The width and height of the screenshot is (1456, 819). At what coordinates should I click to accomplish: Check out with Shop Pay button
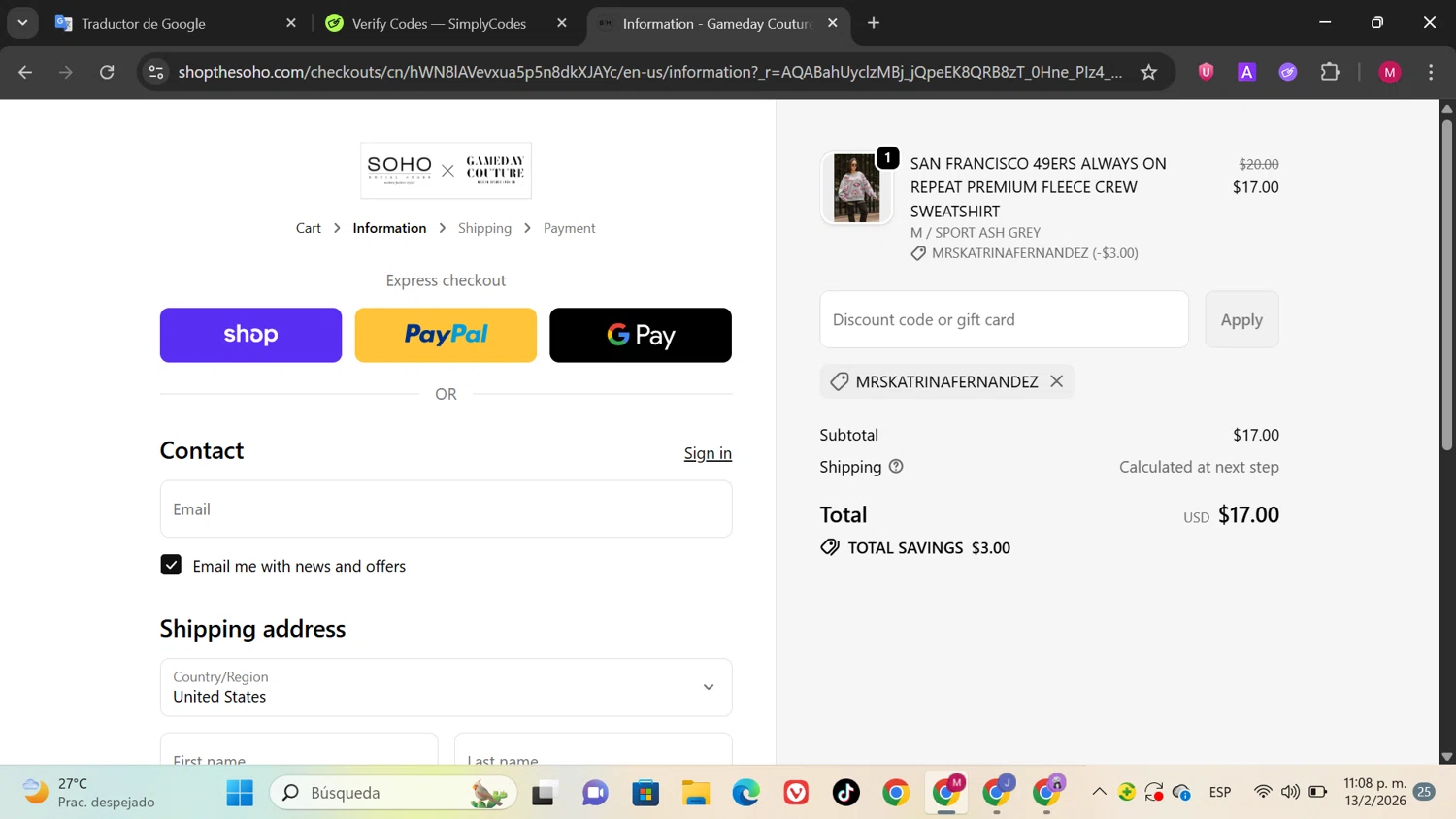(x=250, y=335)
